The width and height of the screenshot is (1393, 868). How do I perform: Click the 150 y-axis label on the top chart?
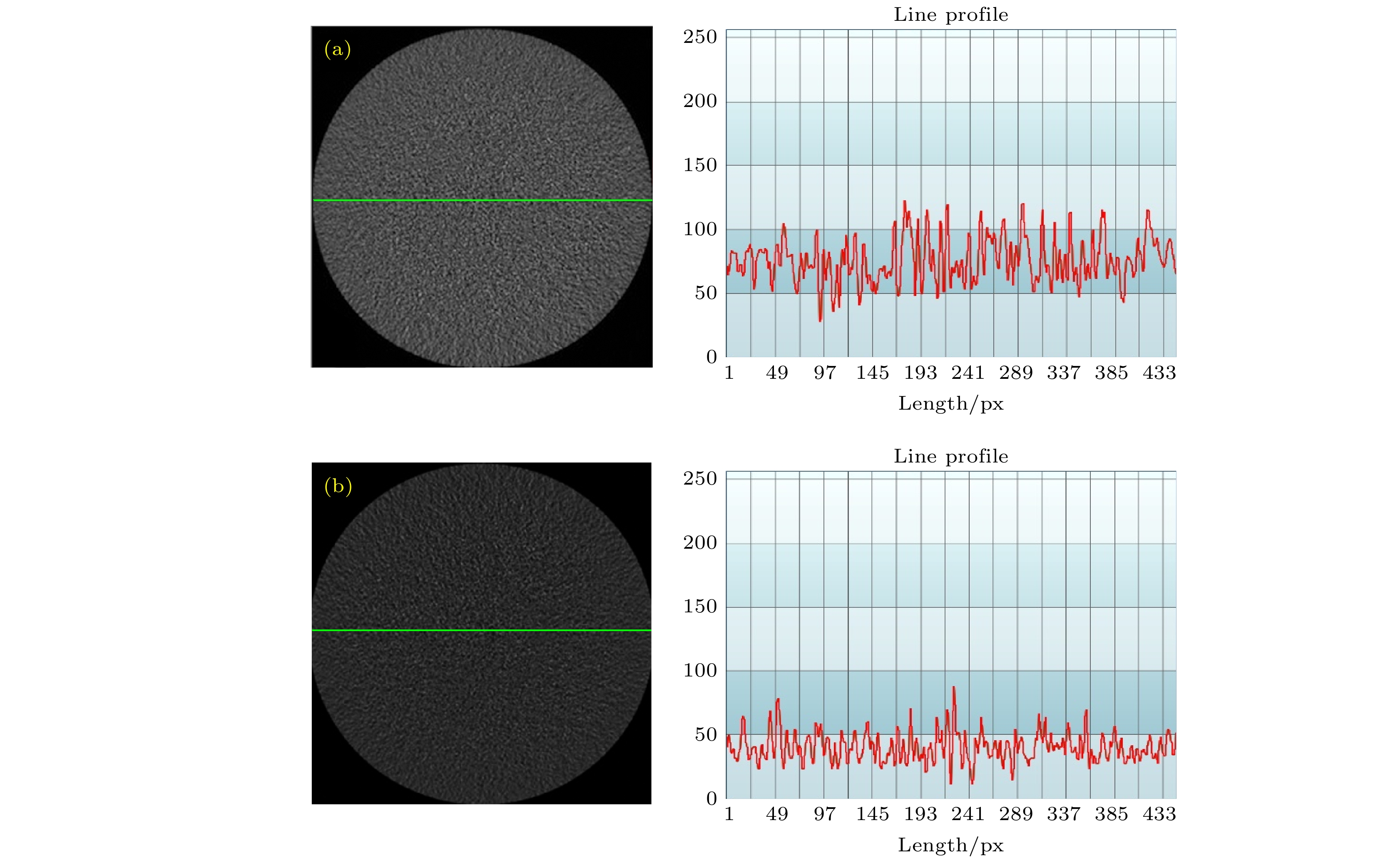tap(700, 165)
